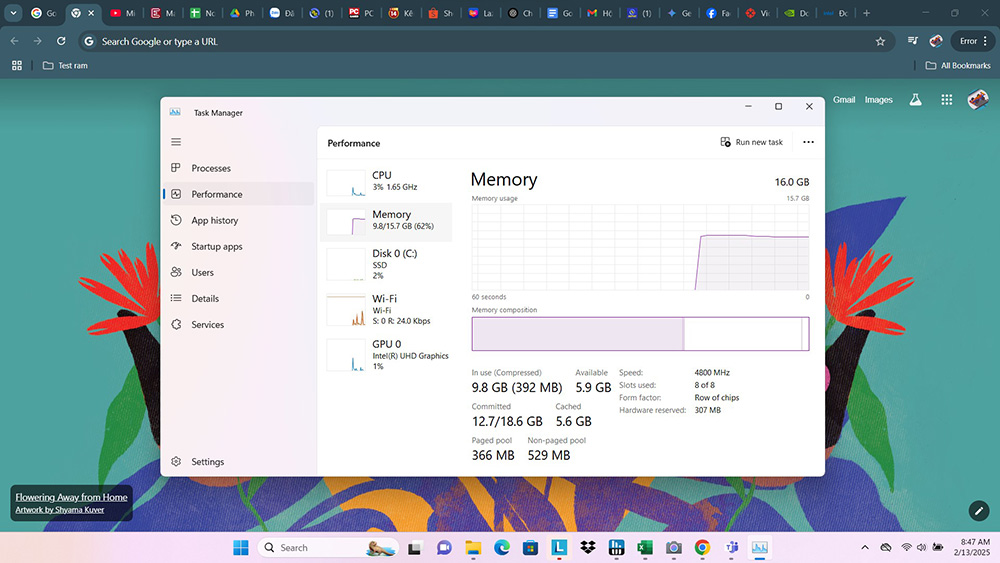
Task: Open the Images link on the new tab page
Action: point(878,99)
